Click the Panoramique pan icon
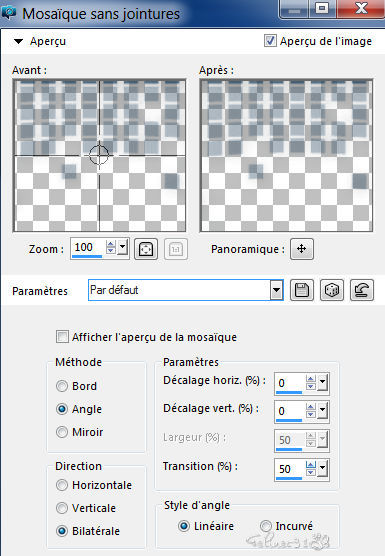The height and width of the screenshot is (556, 385). [x=302, y=249]
